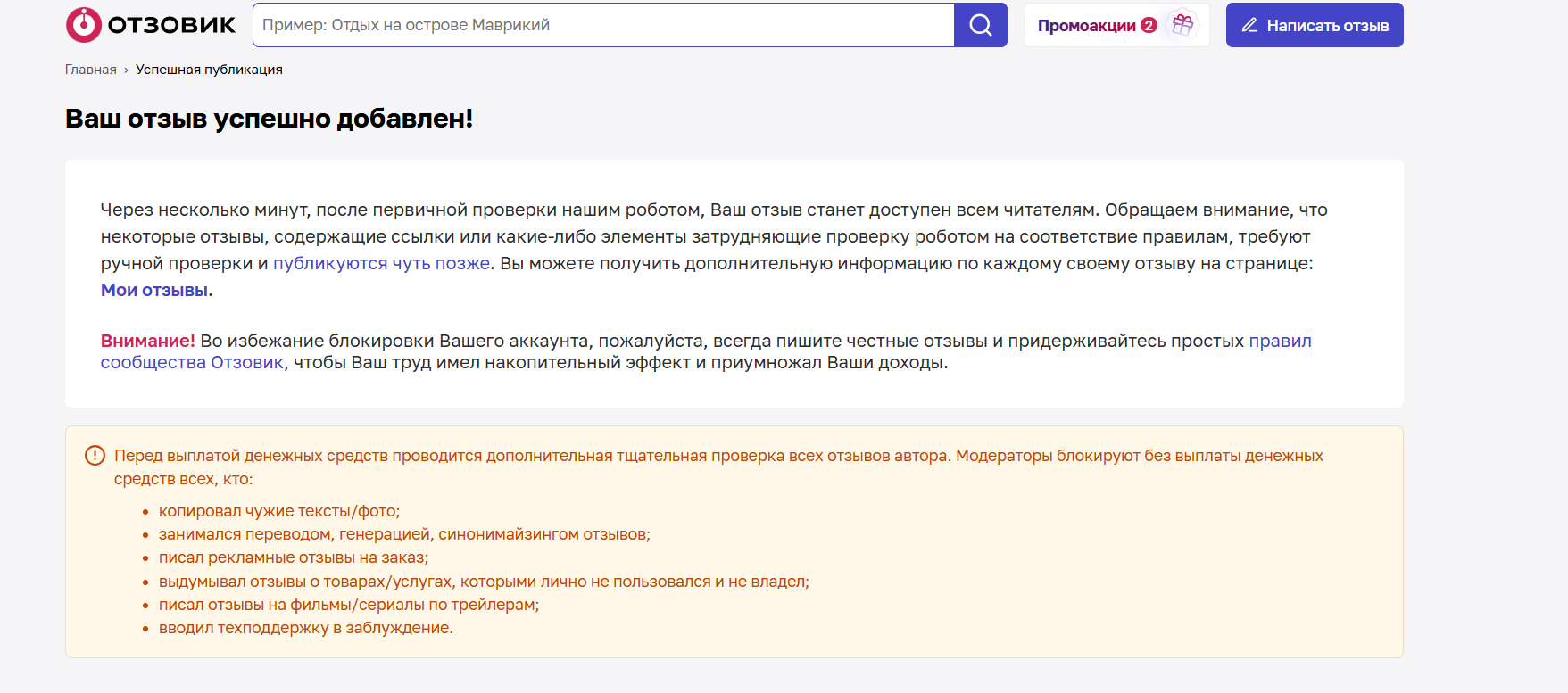This screenshot has height=693, width=1568.
Task: Open the Промоакции page
Action: tap(1086, 26)
